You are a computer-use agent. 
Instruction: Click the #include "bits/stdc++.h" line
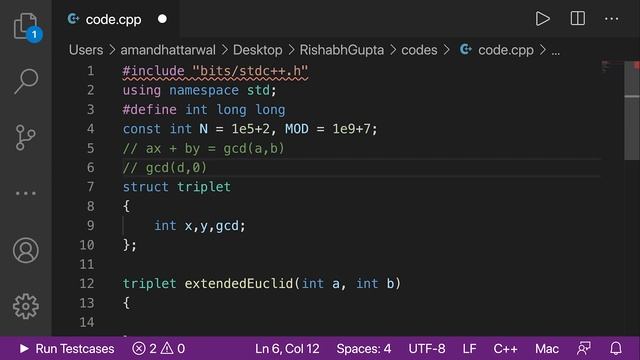(215, 71)
